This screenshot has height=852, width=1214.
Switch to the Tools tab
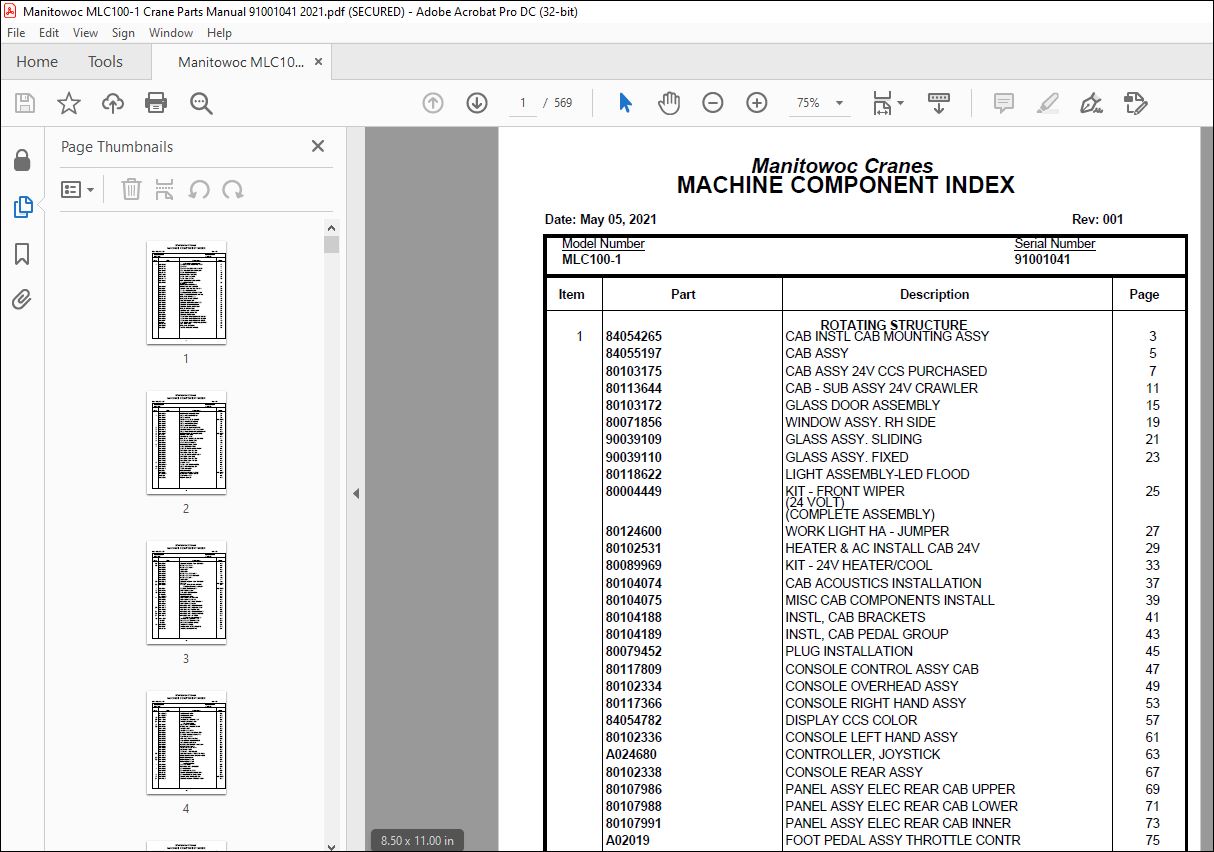point(105,62)
